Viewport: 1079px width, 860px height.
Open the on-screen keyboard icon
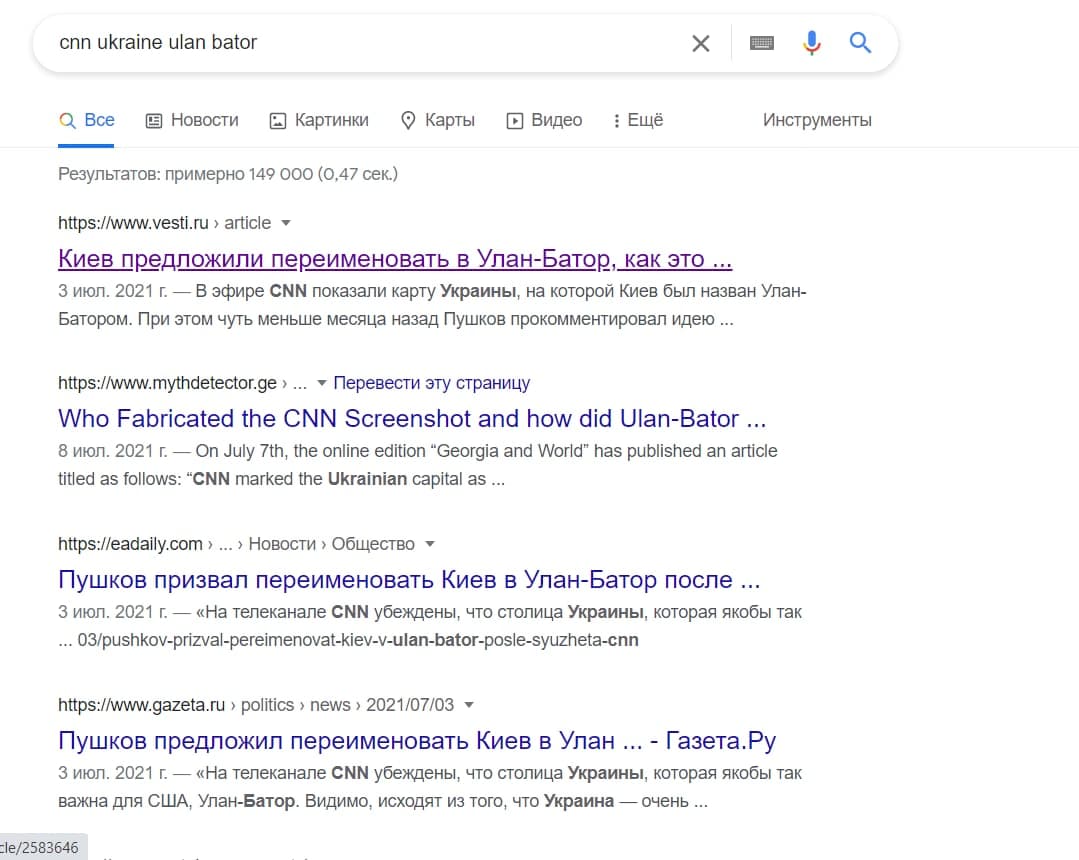coord(761,43)
